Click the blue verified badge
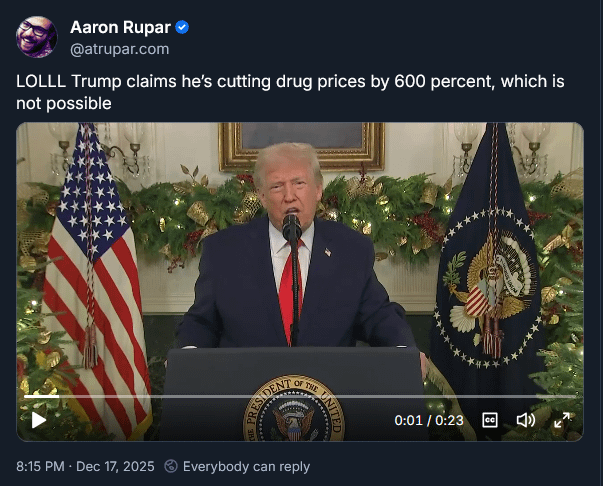 coord(182,28)
